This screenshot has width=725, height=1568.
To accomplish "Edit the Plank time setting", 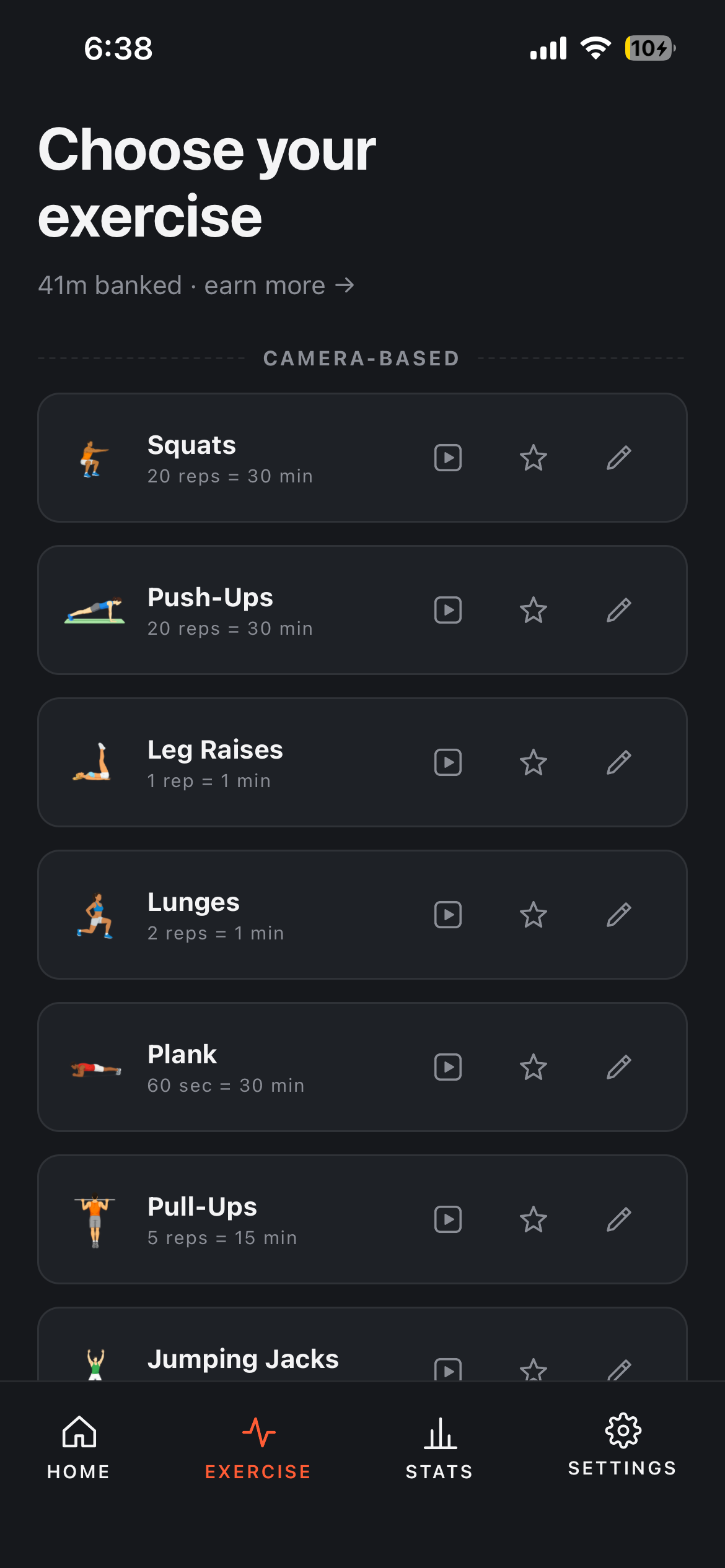I will [618, 1067].
